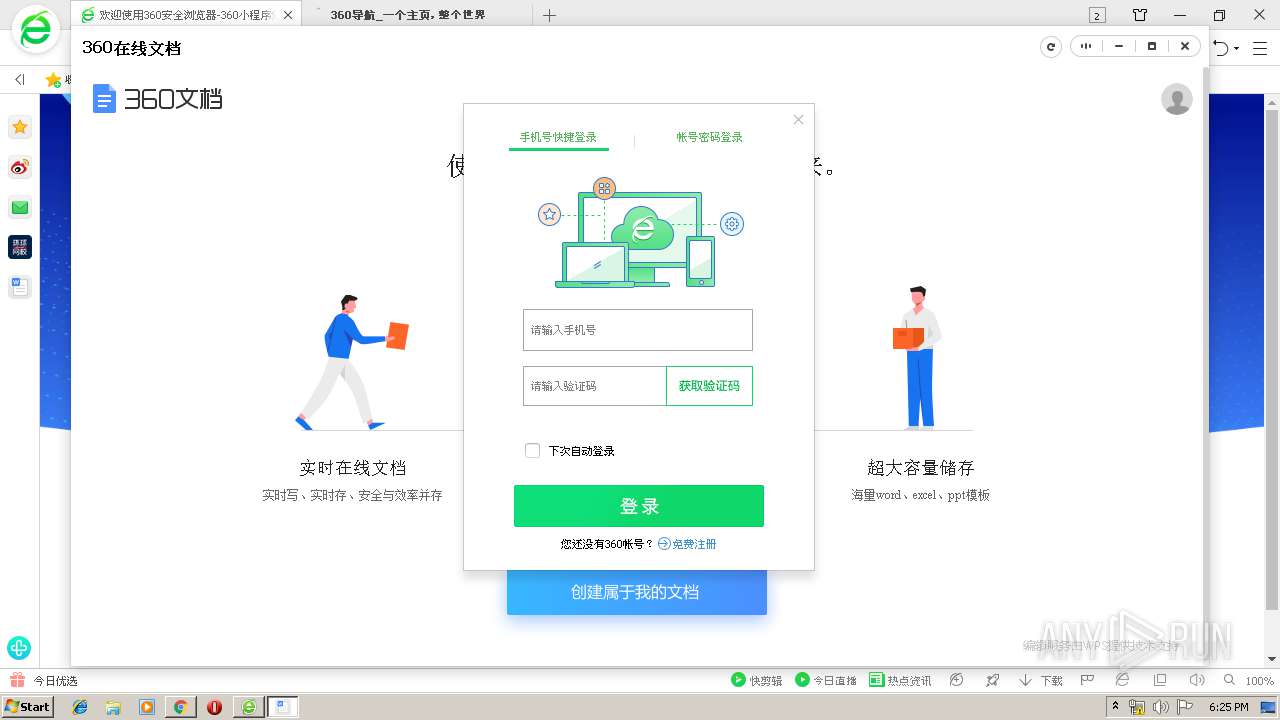
Task: Open 热点资讯 in status bar
Action: click(x=900, y=680)
